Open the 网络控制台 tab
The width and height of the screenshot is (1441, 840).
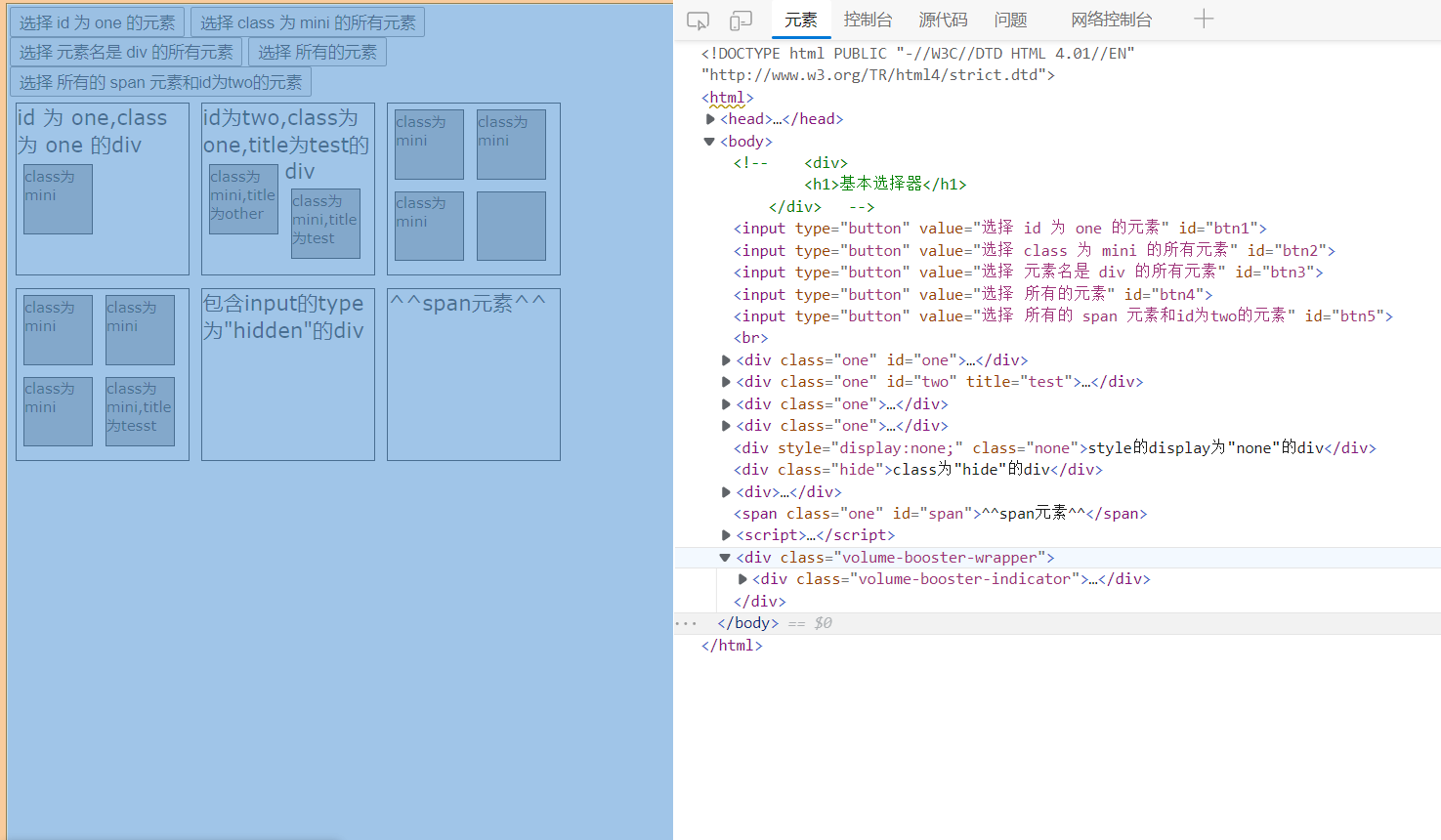click(x=1112, y=20)
